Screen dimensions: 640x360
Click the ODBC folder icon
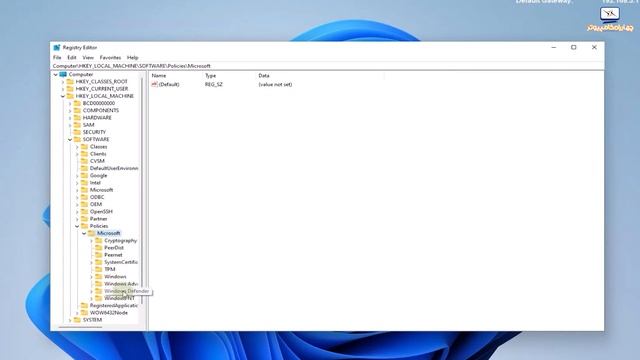[x=84, y=197]
